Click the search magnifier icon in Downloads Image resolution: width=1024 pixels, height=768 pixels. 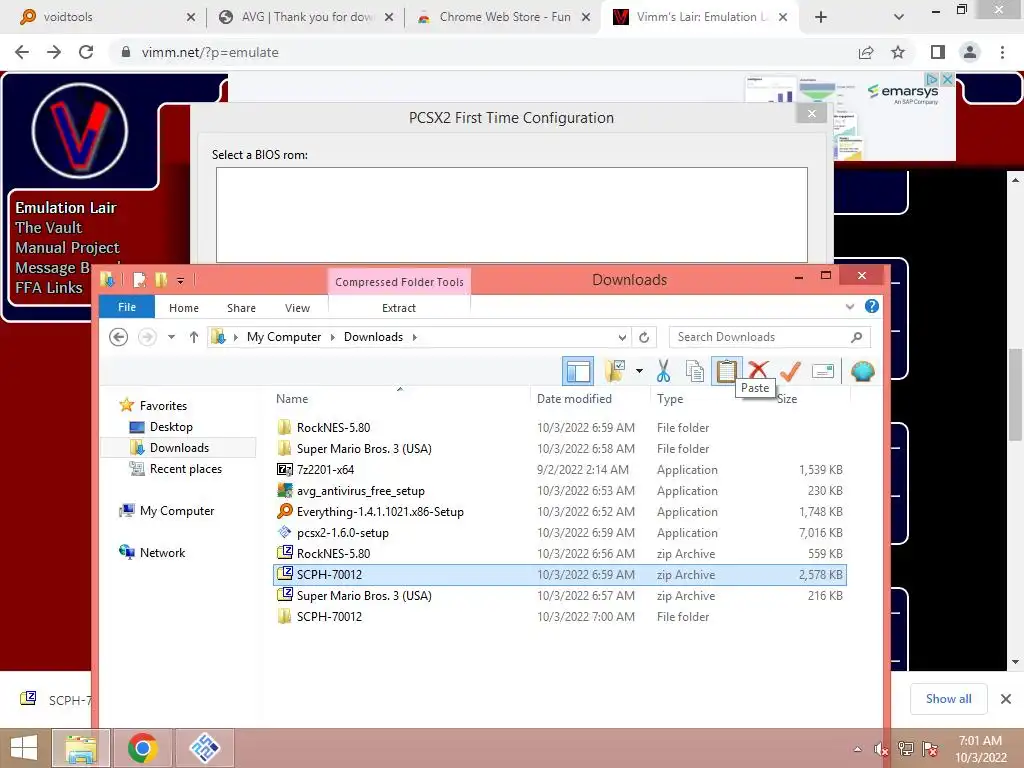click(857, 337)
